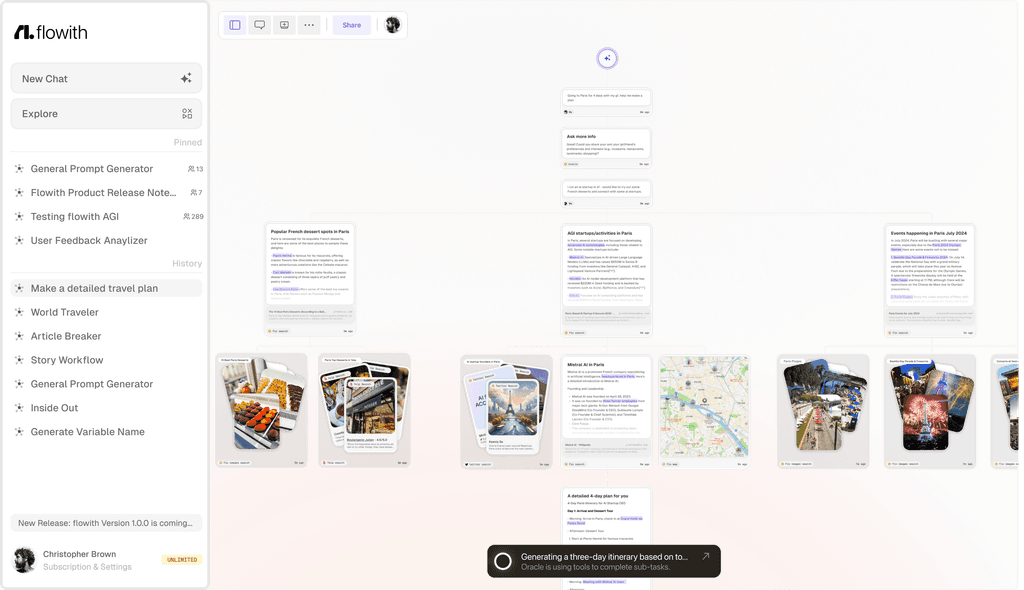Click the flowith logo in the sidebar

tap(50, 31)
